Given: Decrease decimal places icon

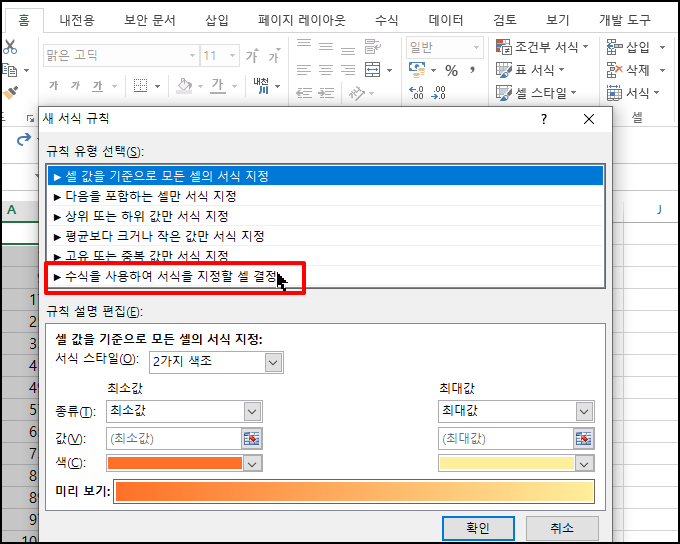Looking at the screenshot, I should [x=438, y=93].
